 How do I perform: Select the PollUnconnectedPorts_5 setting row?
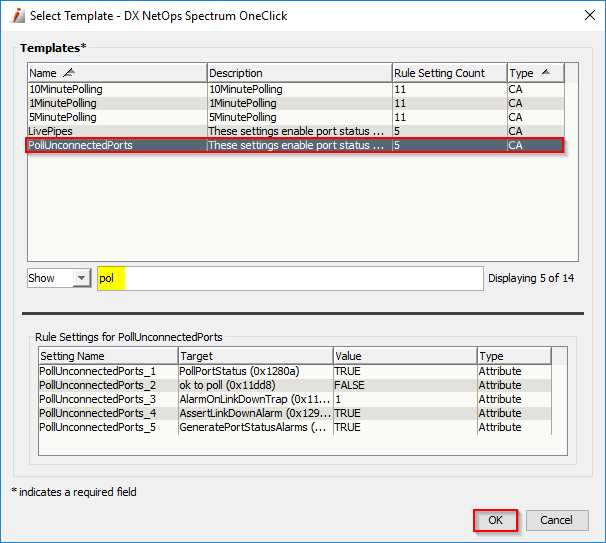(x=295, y=427)
